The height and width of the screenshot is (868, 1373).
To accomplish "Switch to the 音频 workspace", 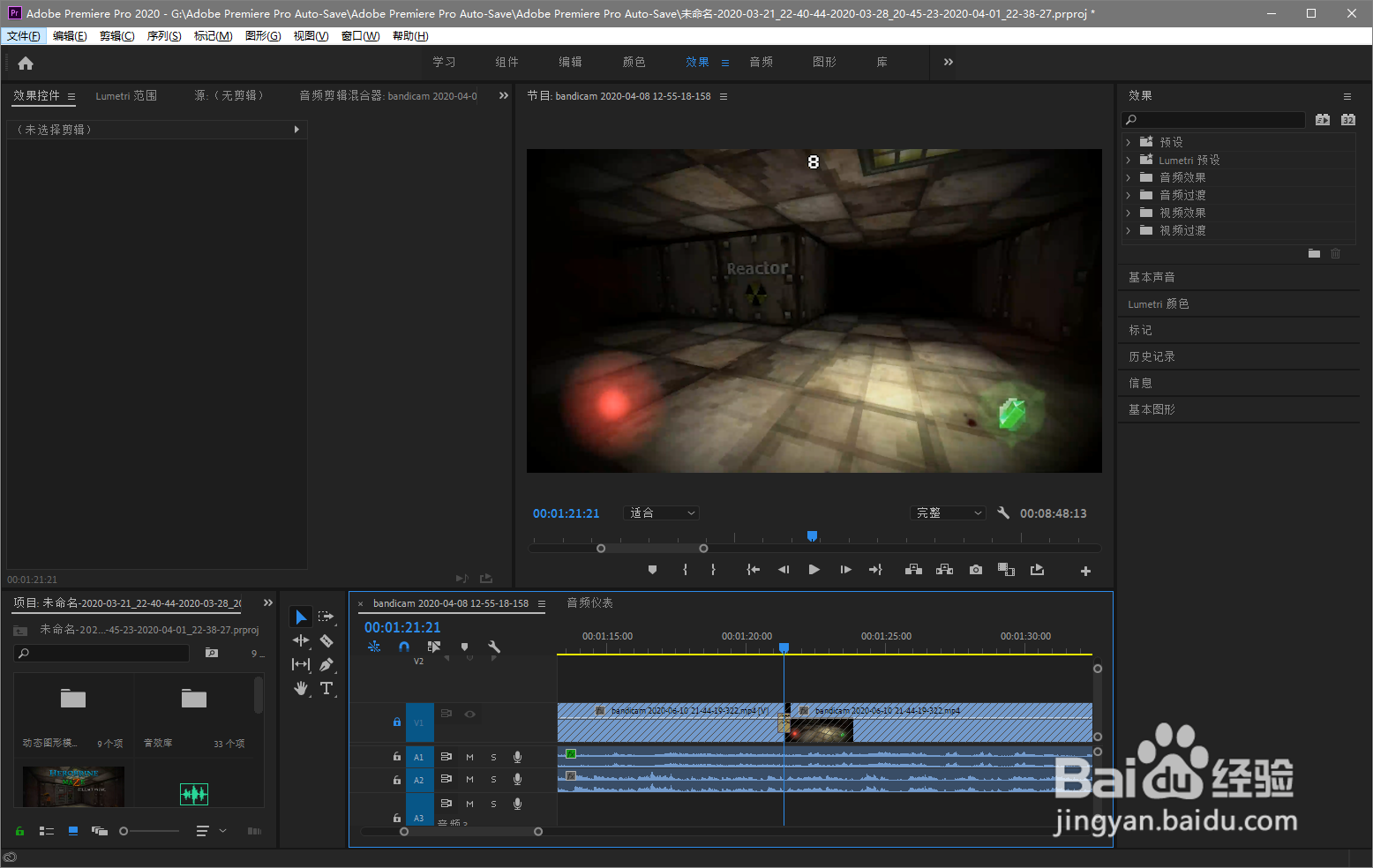I will [x=761, y=62].
